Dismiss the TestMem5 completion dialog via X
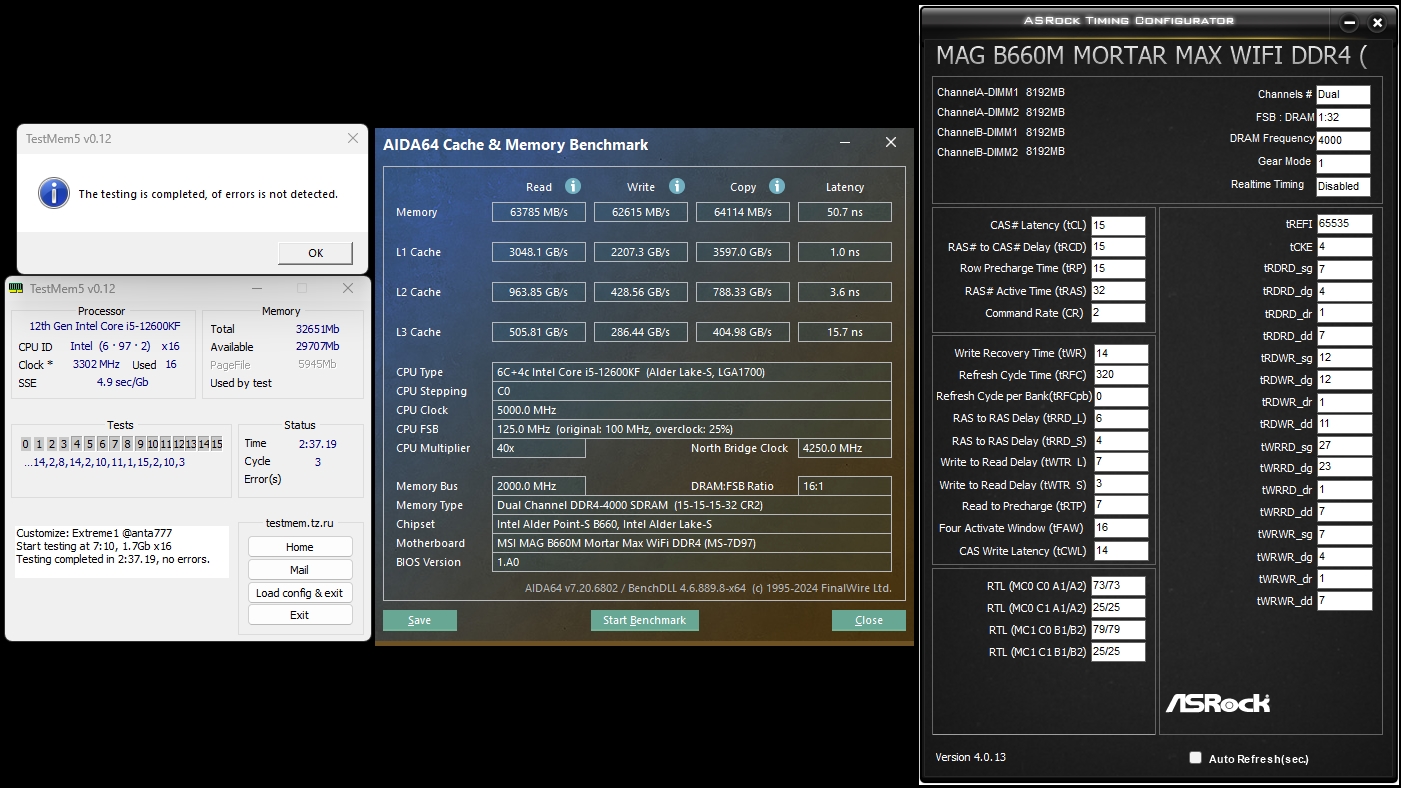Screen dimensions: 1401x788 pyautogui.click(x=353, y=138)
